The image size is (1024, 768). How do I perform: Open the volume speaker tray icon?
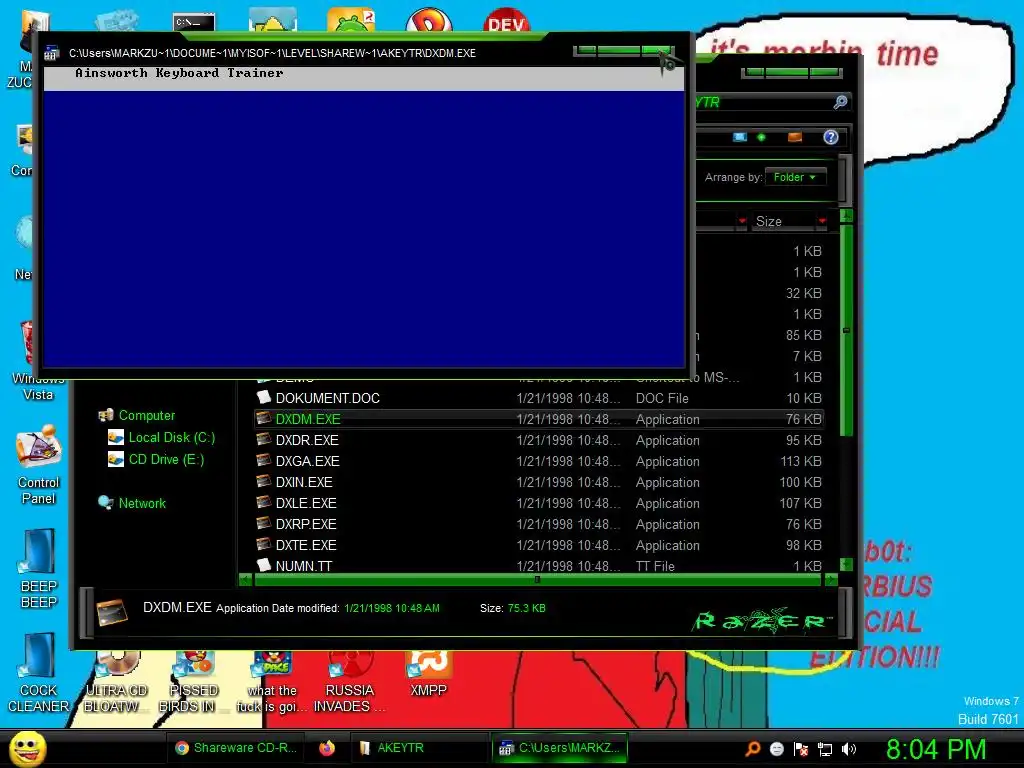tap(848, 749)
